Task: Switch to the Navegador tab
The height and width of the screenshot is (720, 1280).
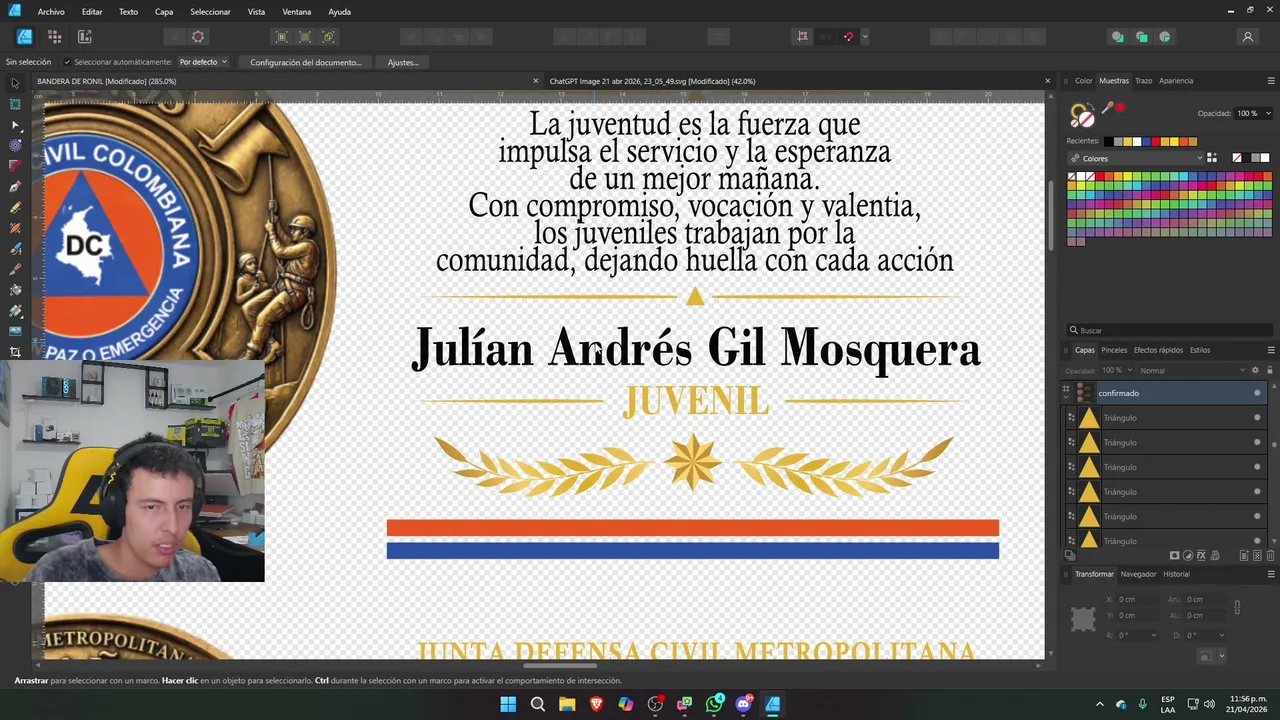Action: (1138, 574)
